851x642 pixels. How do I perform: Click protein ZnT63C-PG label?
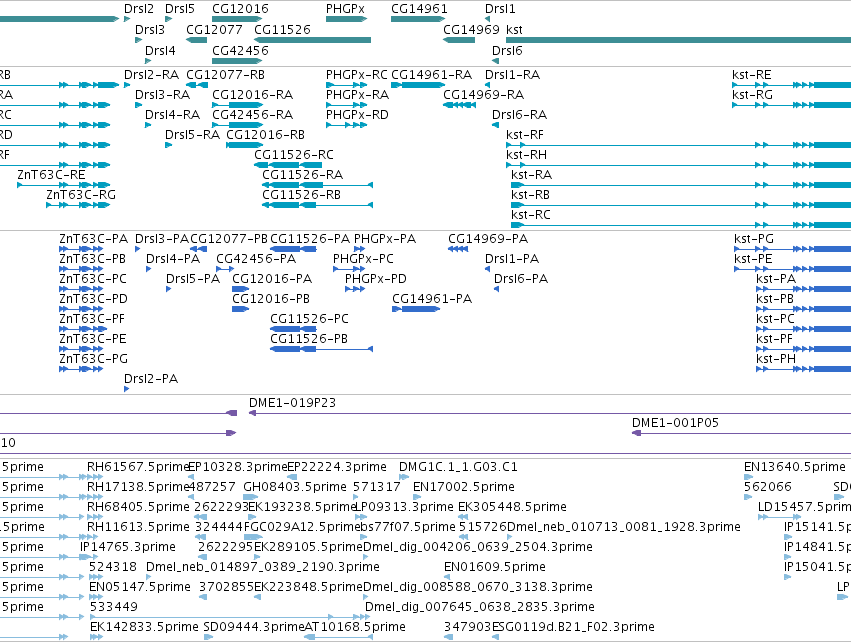click(93, 359)
